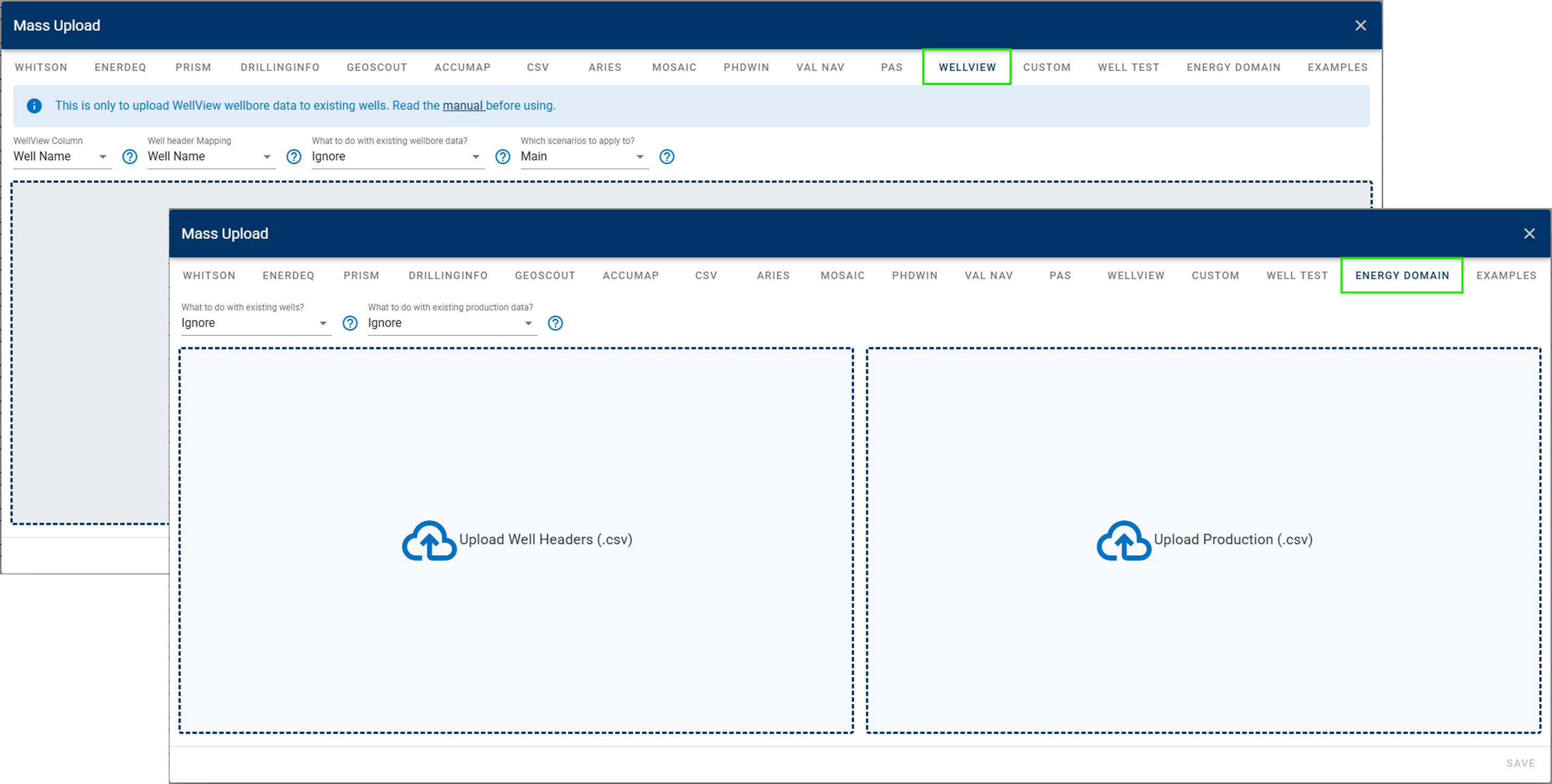The height and width of the screenshot is (784, 1552).
Task: Open the existing wells Ignore dropdown
Action: coord(256,324)
